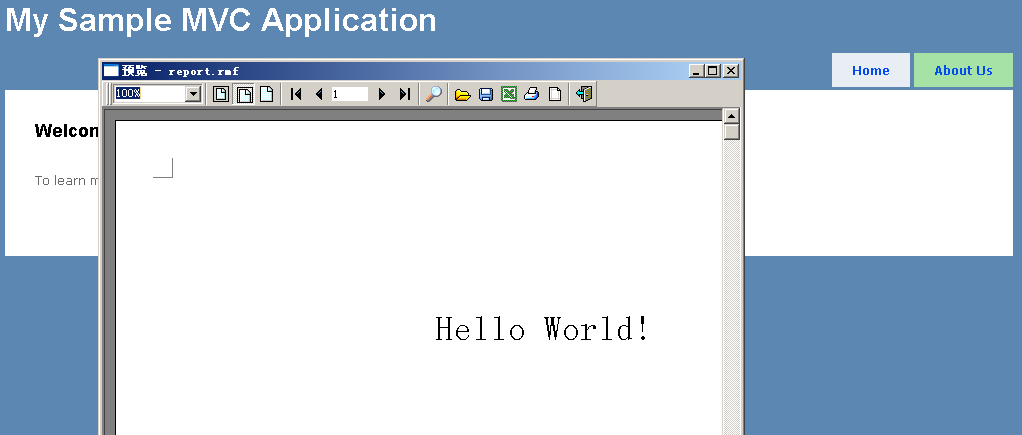
Task: Go to the previous page
Action: tap(319, 94)
